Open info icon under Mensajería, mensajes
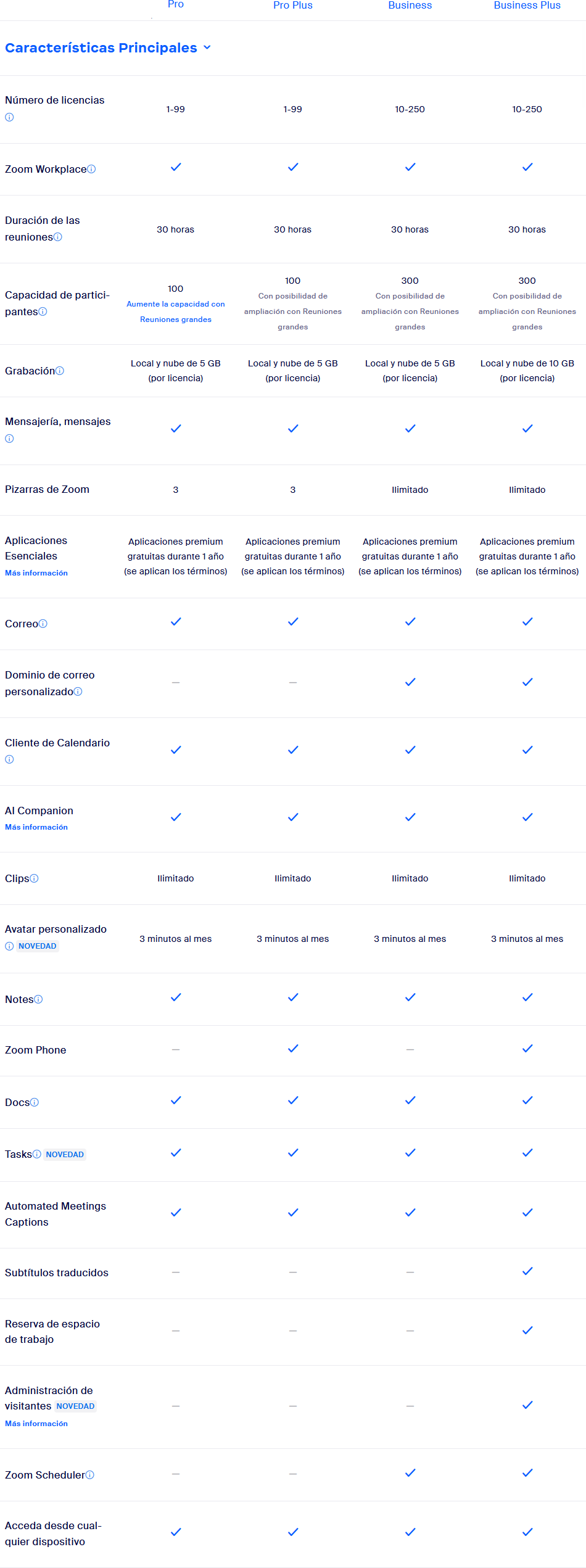This screenshot has height=1568, width=586. [9, 439]
